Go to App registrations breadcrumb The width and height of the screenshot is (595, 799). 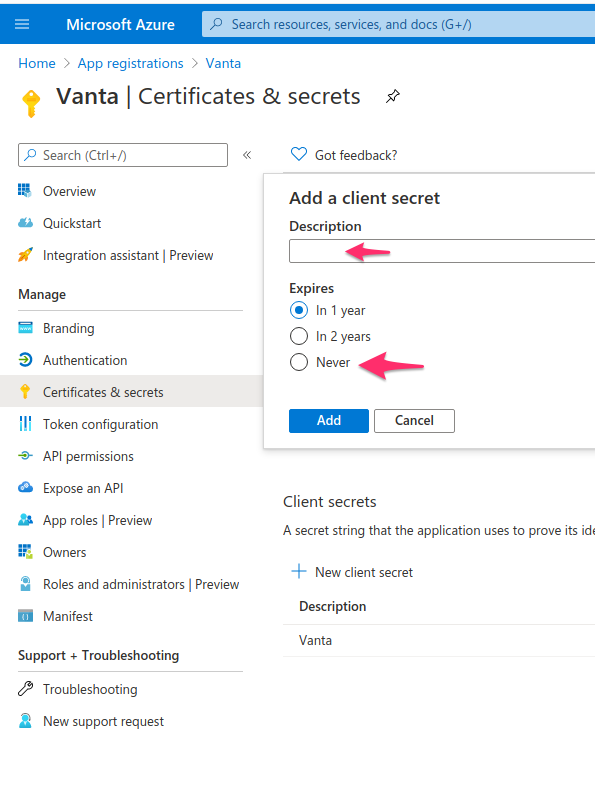point(130,63)
